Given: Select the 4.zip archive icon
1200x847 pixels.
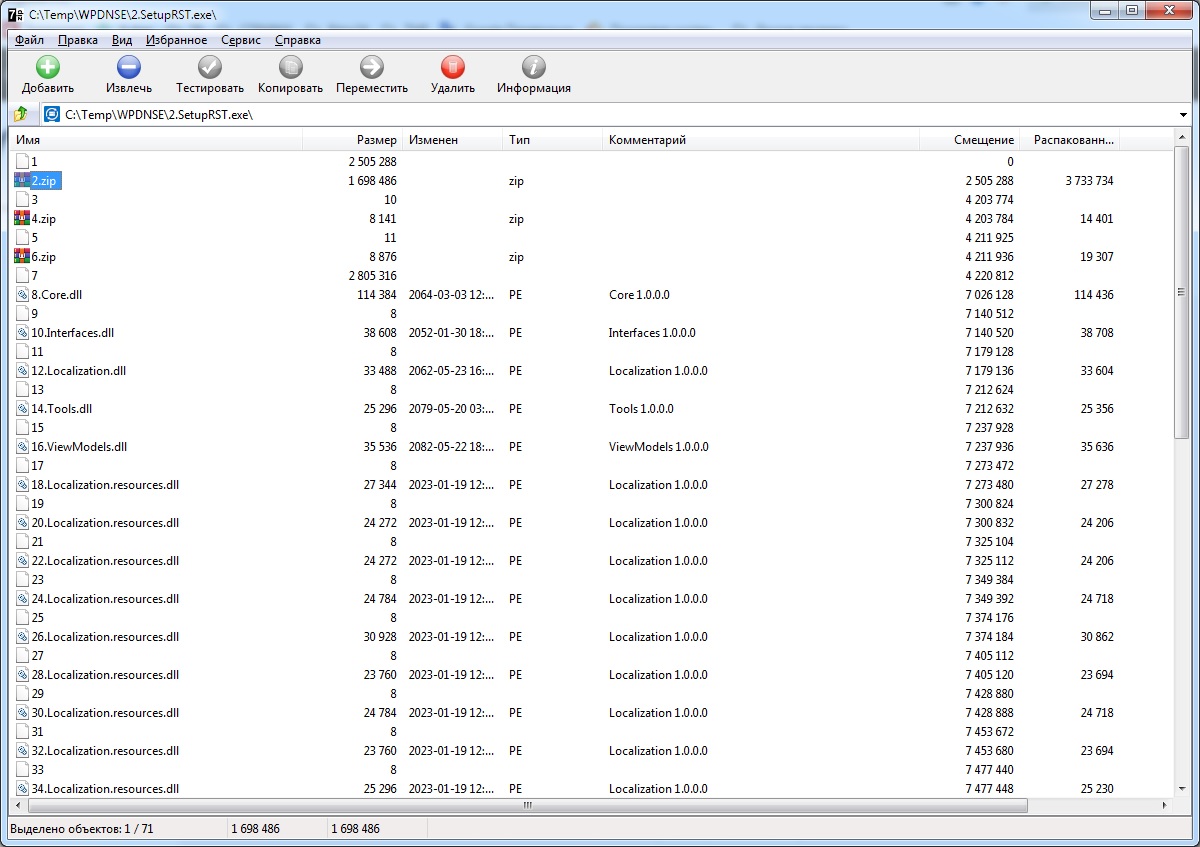Looking at the screenshot, I should tap(22, 218).
